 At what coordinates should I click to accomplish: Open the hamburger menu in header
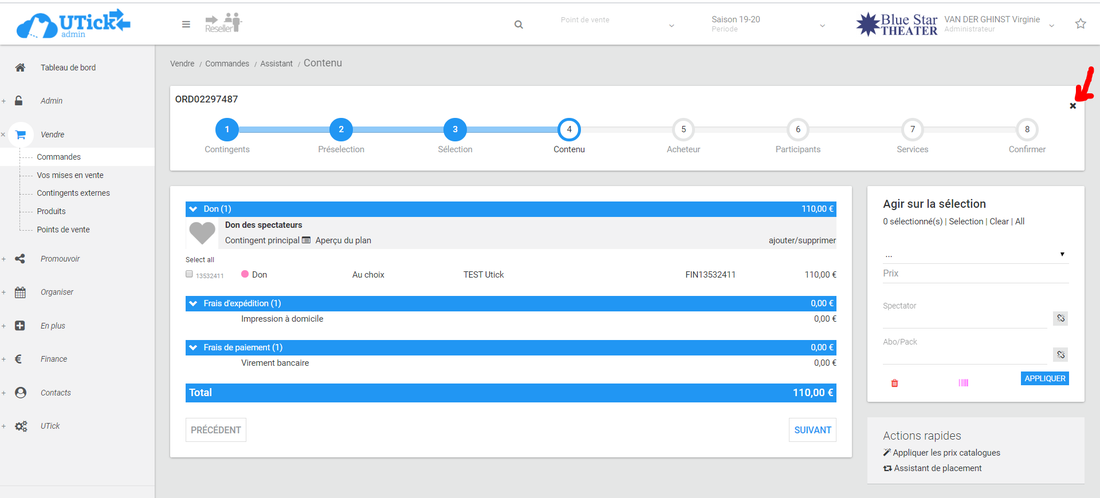pyautogui.click(x=186, y=24)
